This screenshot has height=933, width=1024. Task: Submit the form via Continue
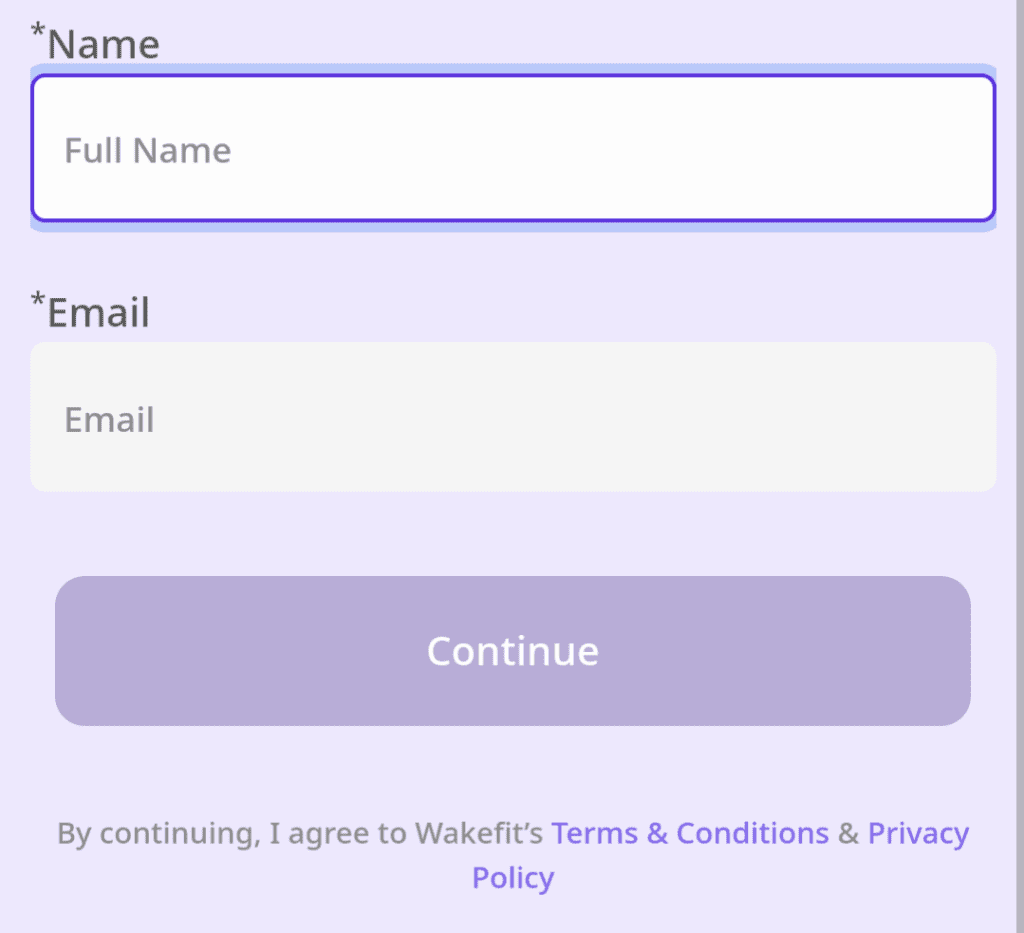(512, 650)
